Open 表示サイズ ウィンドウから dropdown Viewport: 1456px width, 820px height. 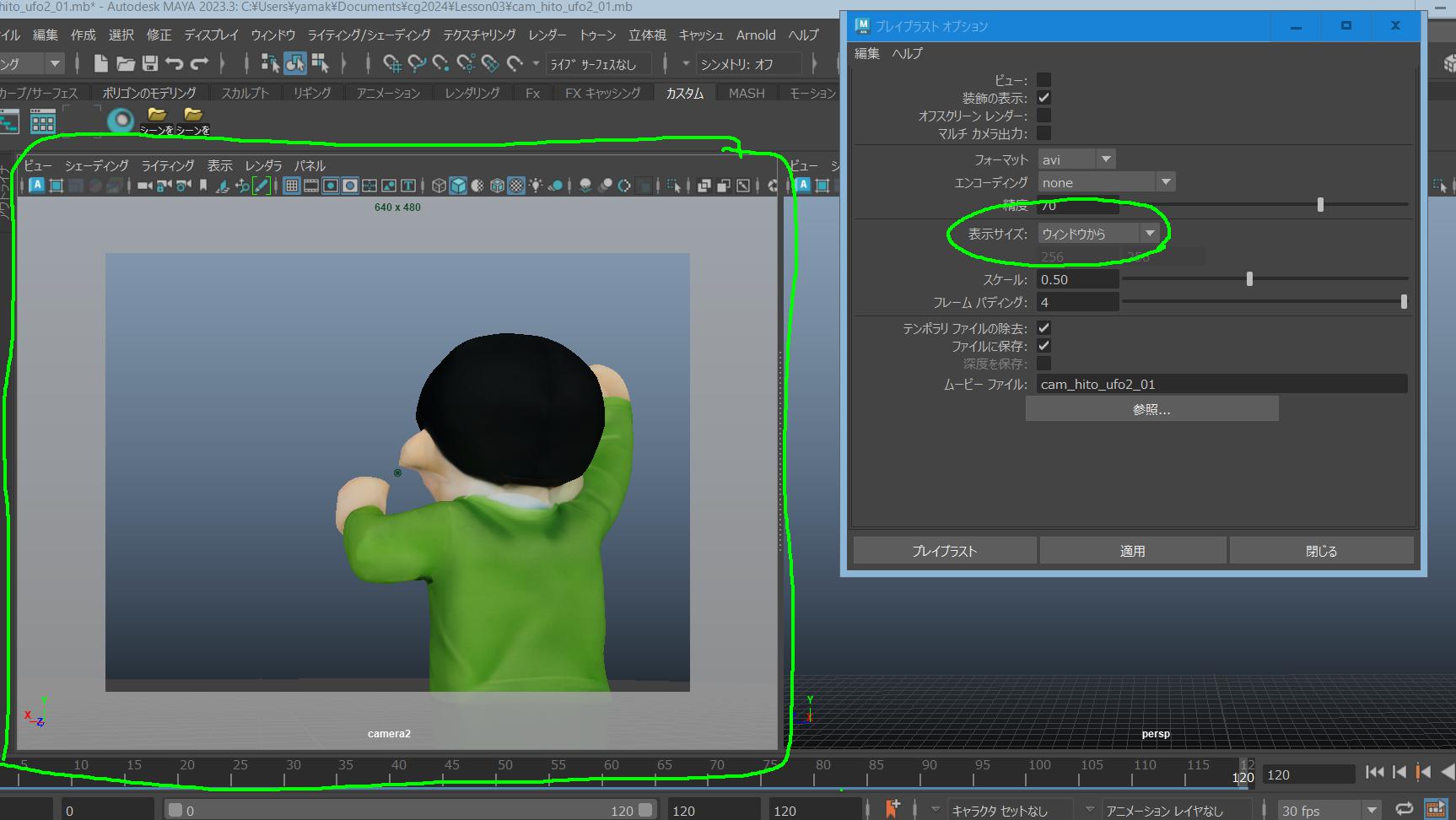coord(1098,233)
